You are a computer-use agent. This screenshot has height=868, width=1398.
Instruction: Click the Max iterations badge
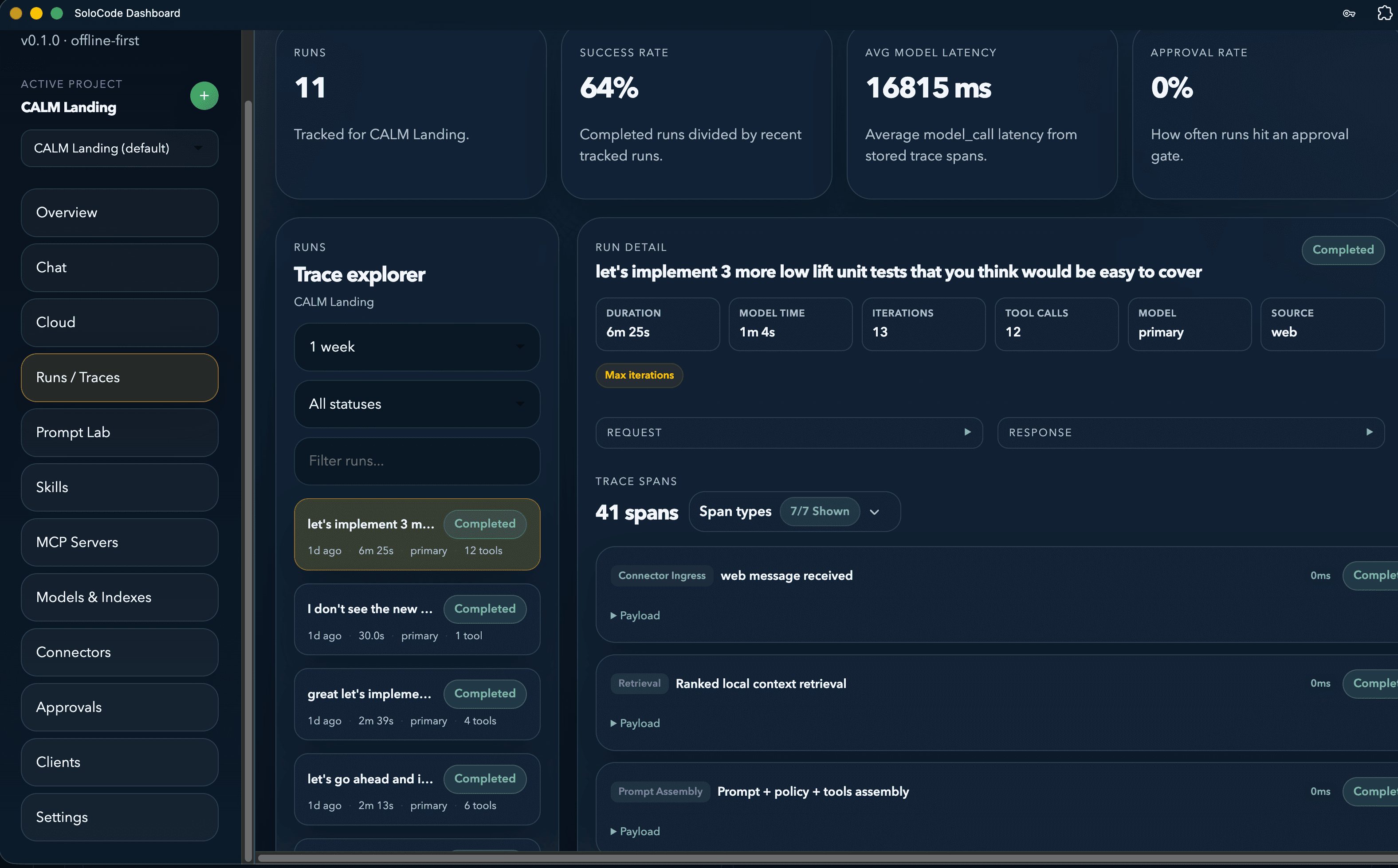pos(639,375)
